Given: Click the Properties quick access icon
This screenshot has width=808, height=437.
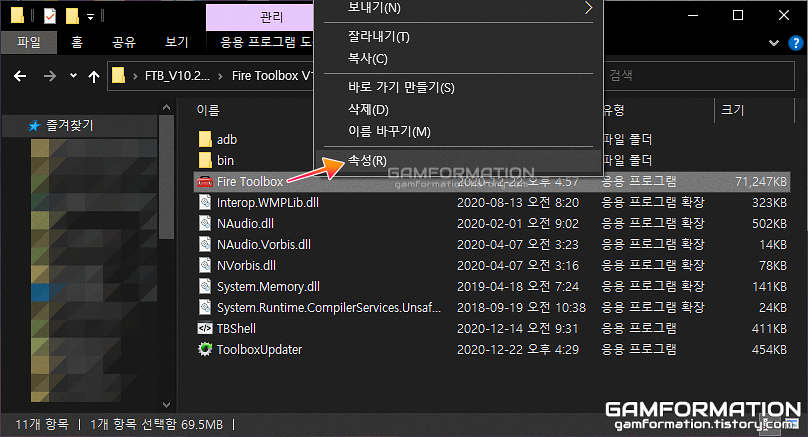Looking at the screenshot, I should point(49,16).
